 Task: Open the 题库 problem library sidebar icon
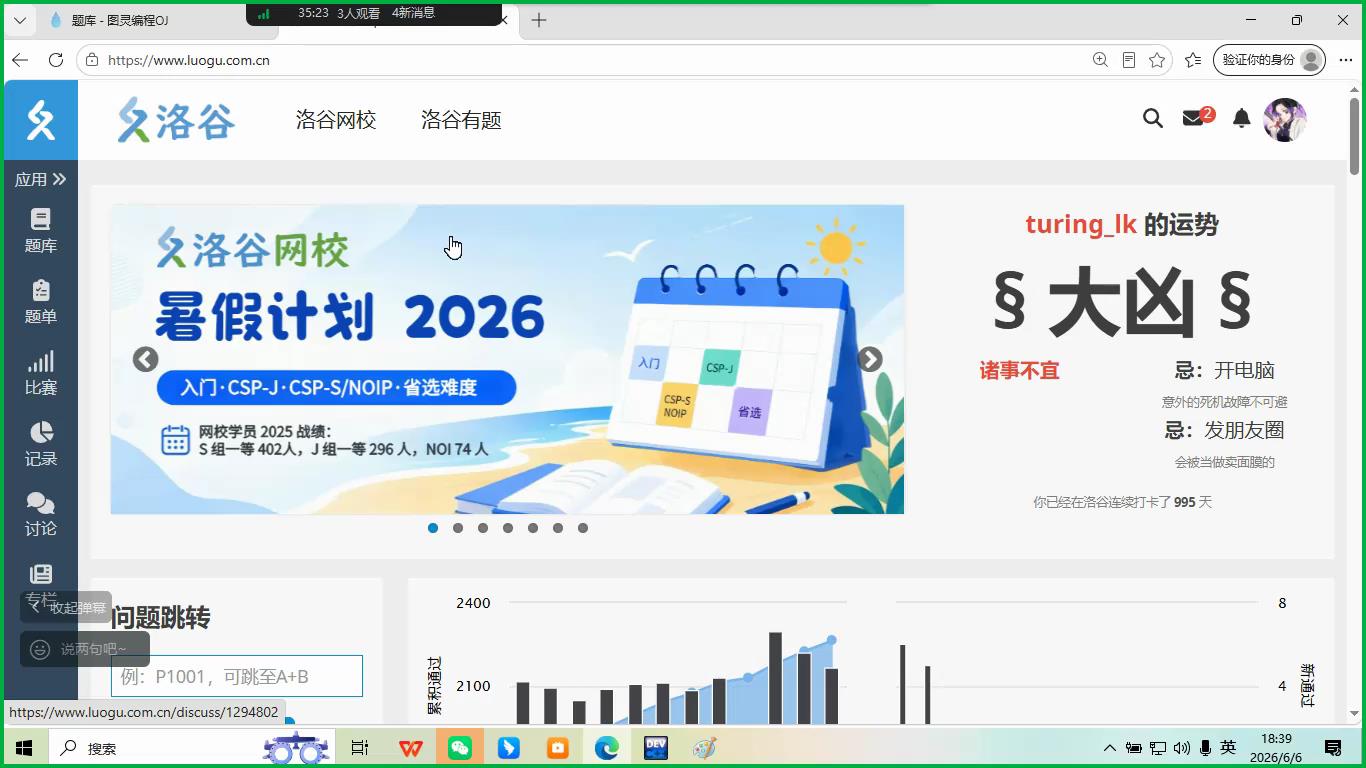coord(40,231)
